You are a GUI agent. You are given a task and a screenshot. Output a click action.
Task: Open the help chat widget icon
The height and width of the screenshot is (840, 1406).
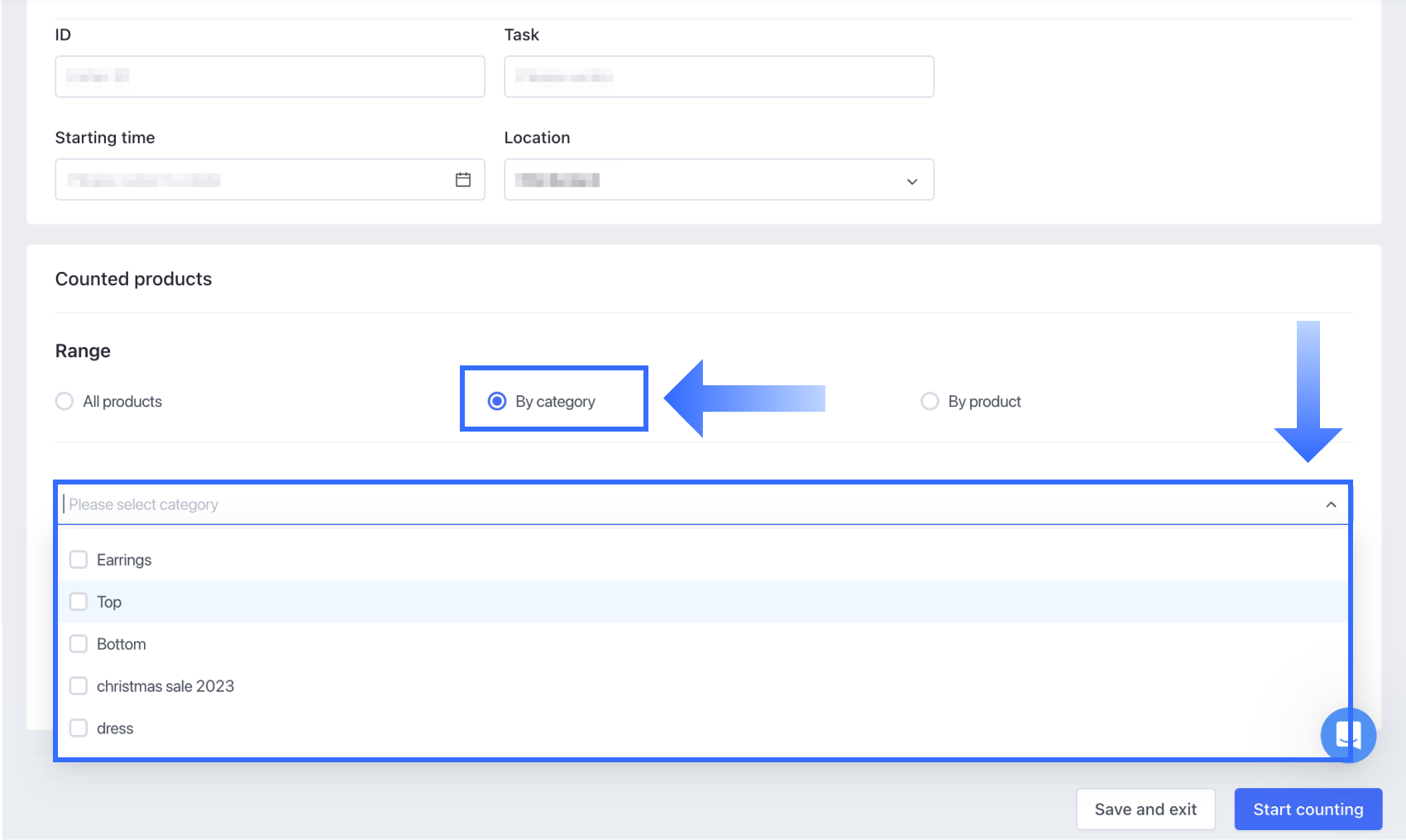pyautogui.click(x=1348, y=734)
